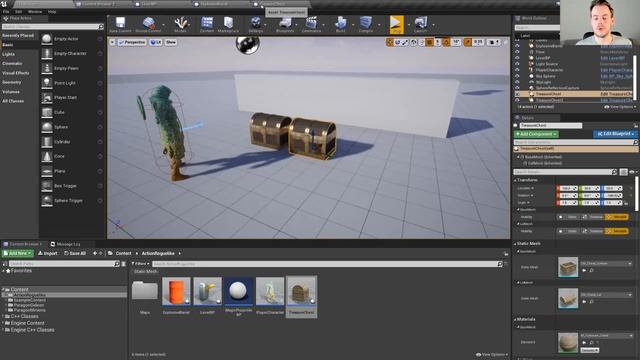Viewport: 640px width, 360px height.
Task: Open the Content toolbar button
Action: click(x=207, y=24)
